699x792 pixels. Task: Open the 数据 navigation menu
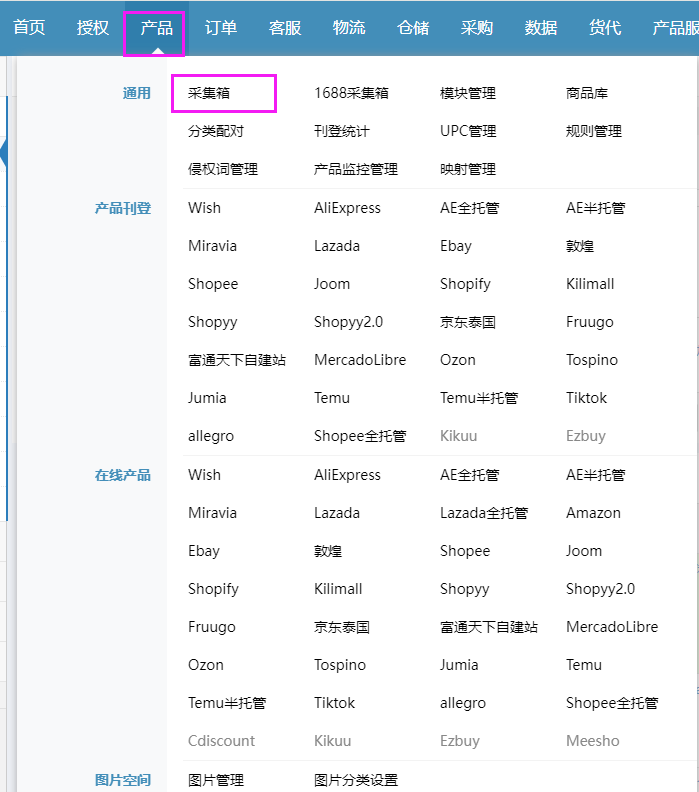coord(541,27)
